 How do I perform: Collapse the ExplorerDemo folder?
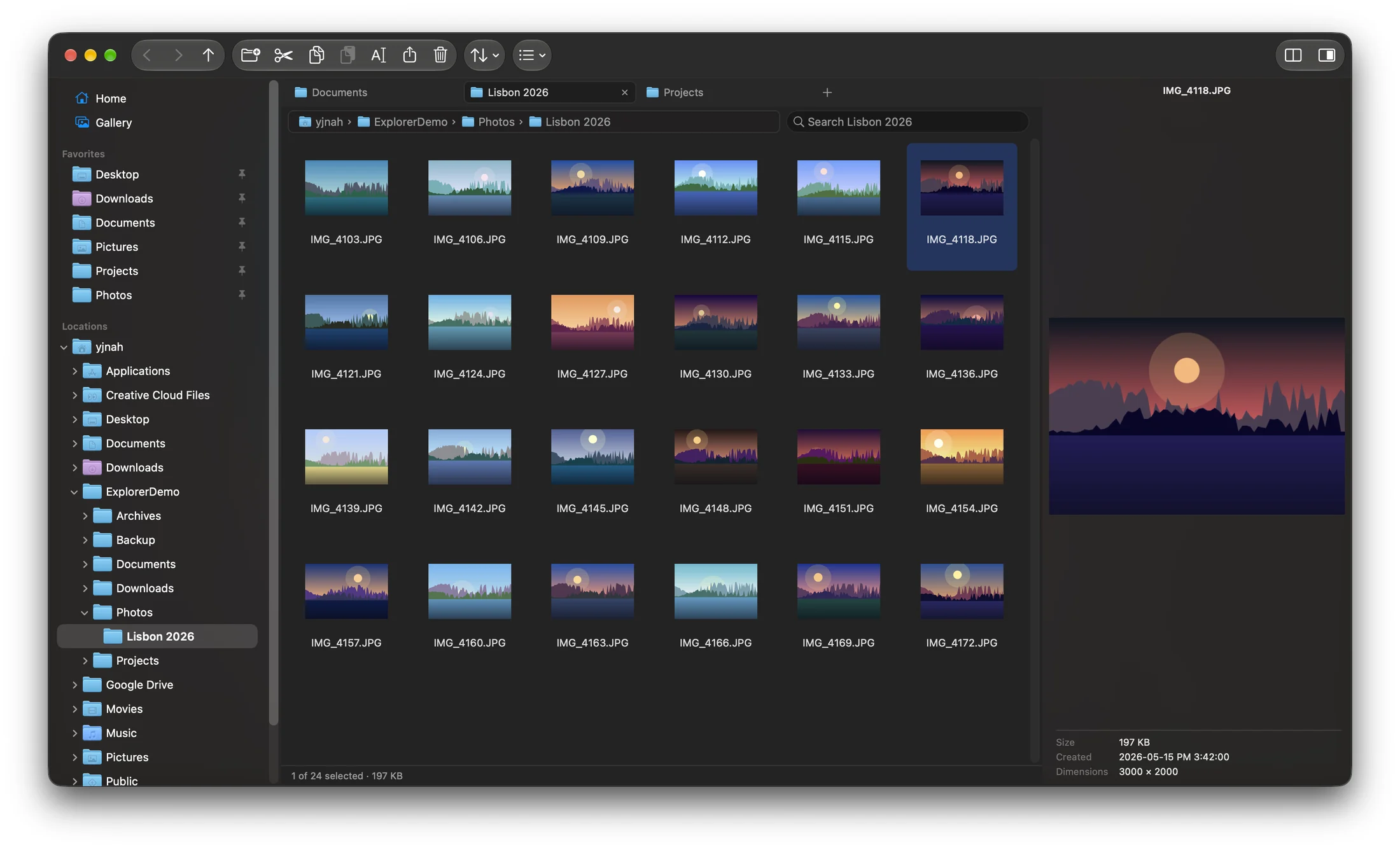(x=74, y=492)
